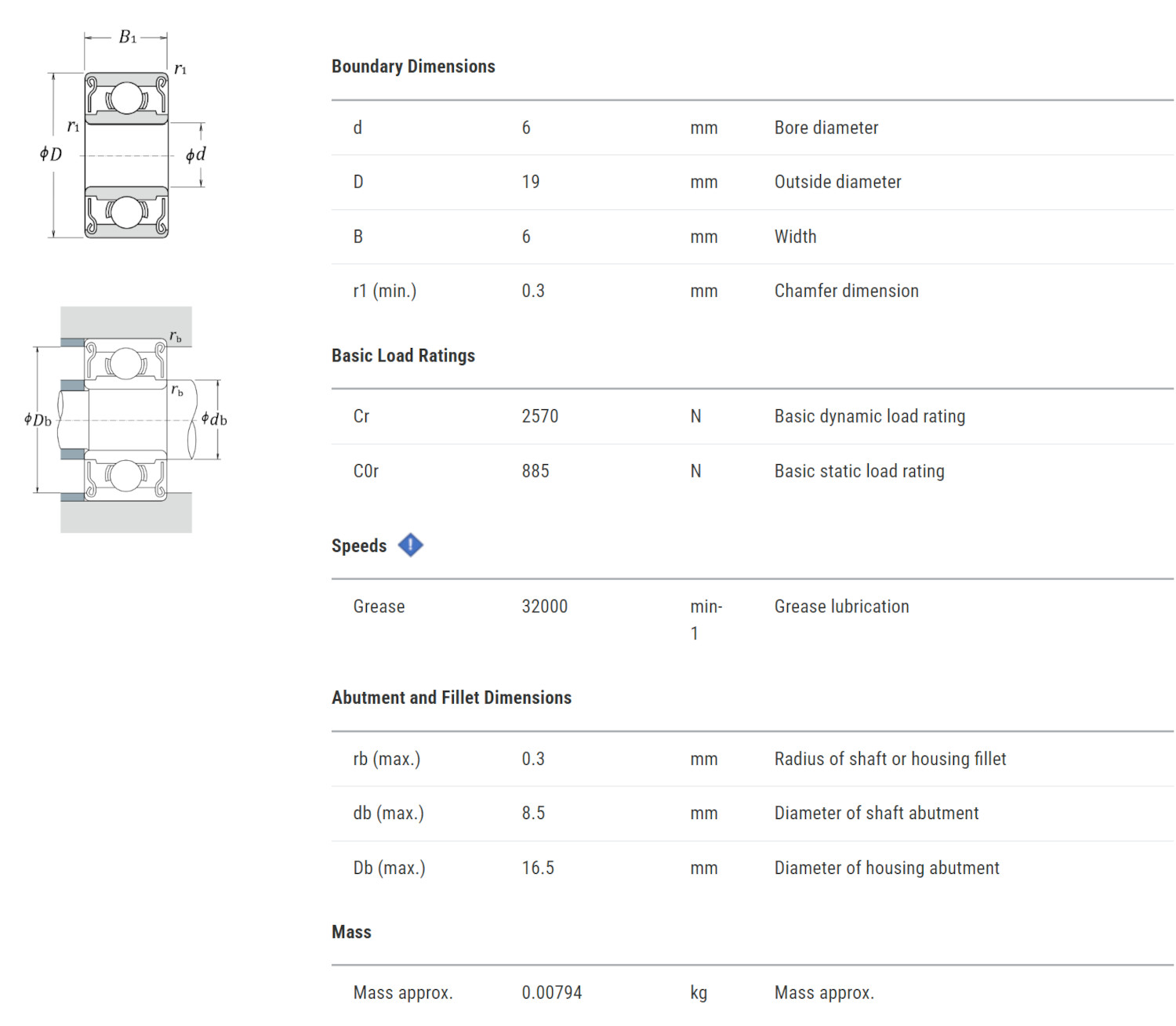This screenshot has width=1176, height=1026.
Task: Select the Grease speed value 32000
Action: (545, 607)
